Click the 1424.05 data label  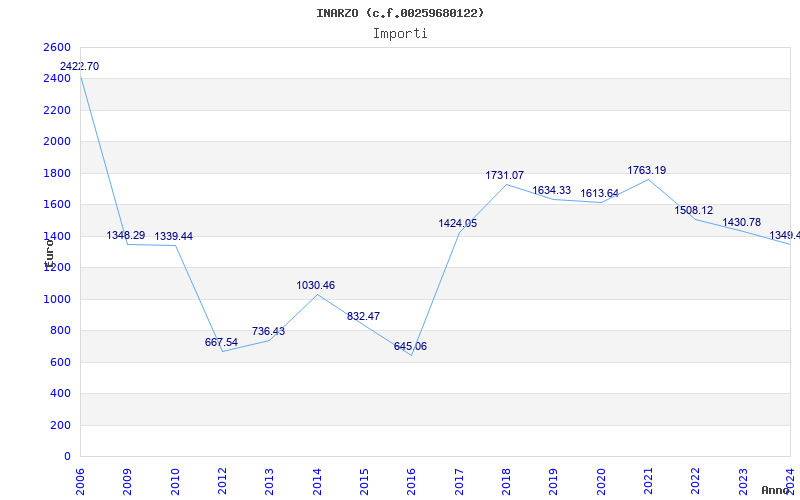(458, 223)
